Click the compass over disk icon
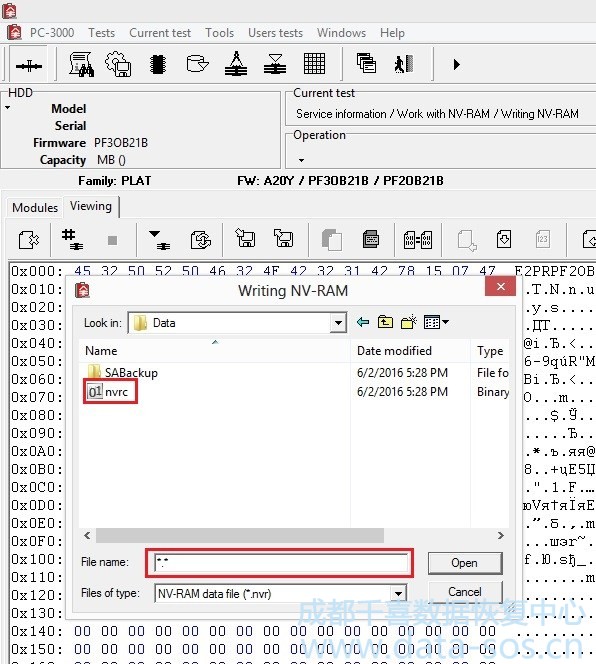This screenshot has width=596, height=664. click(x=236, y=64)
